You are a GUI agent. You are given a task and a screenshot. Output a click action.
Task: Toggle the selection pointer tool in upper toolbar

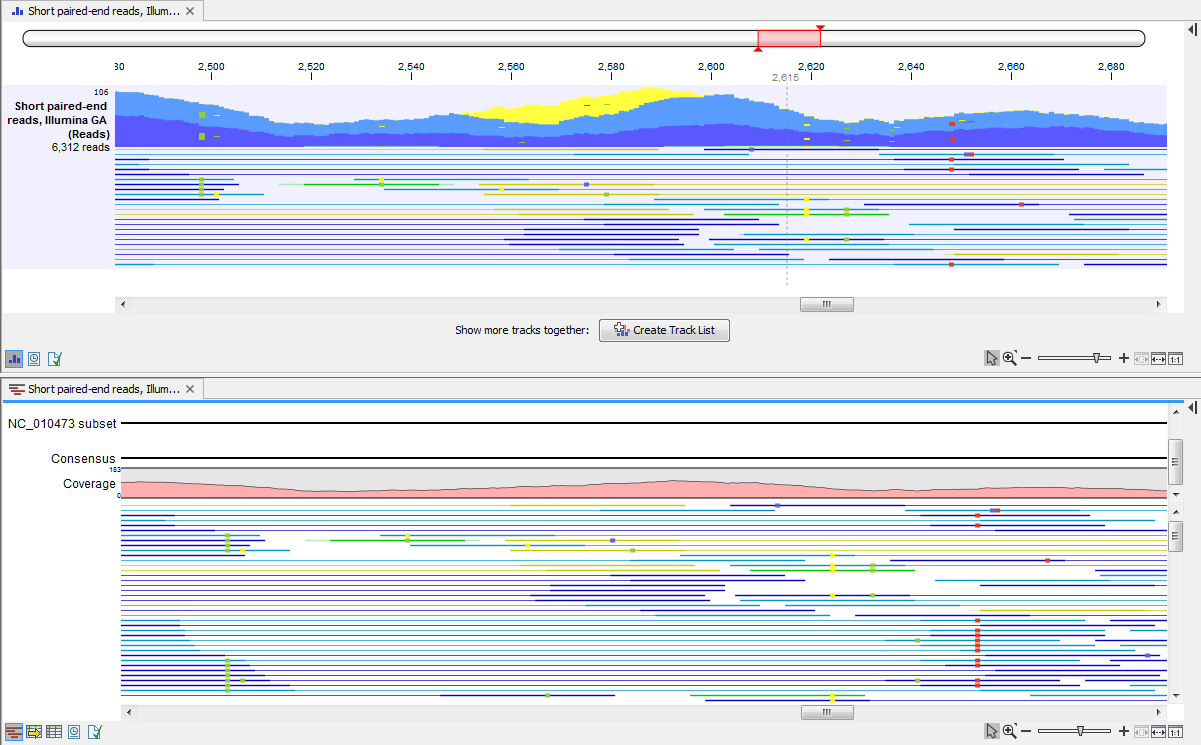pyautogui.click(x=991, y=358)
